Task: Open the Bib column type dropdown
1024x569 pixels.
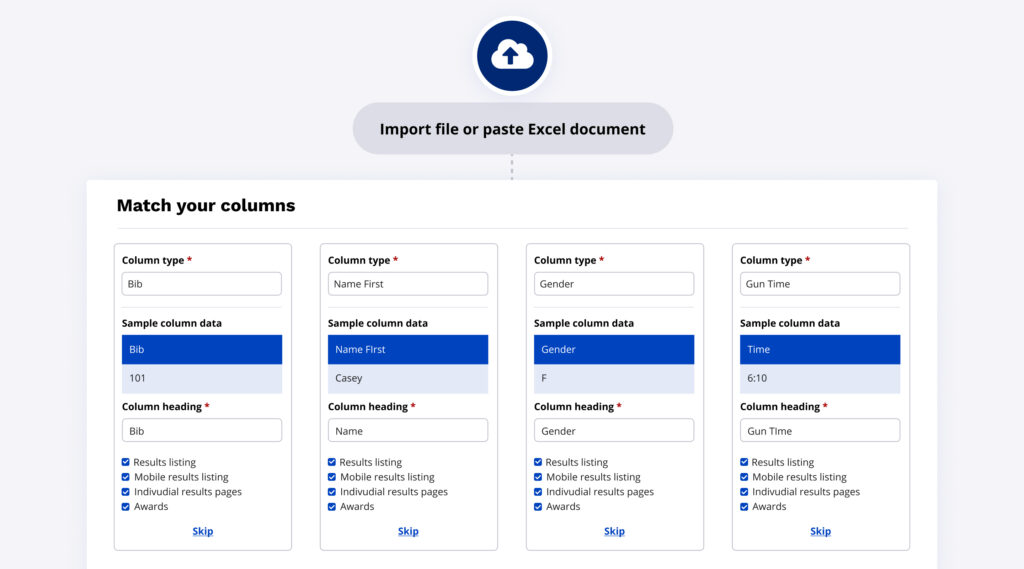Action: [x=202, y=284]
